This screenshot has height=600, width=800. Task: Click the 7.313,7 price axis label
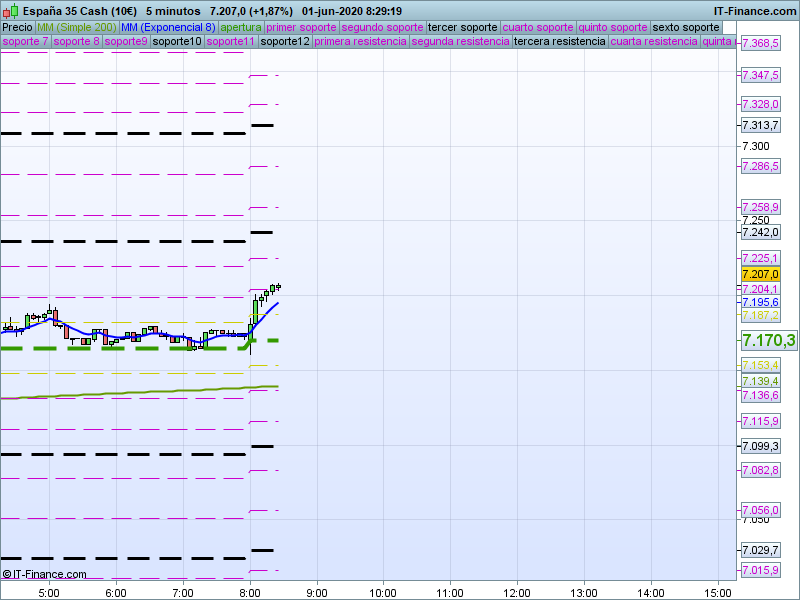759,125
